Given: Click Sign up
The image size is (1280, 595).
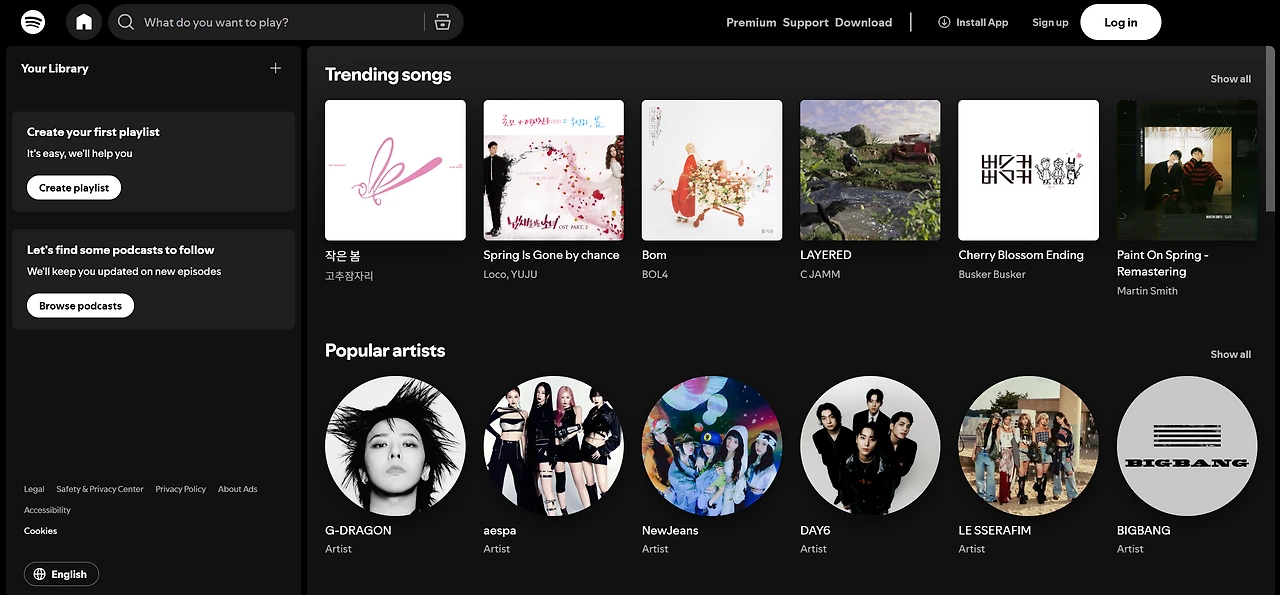Looking at the screenshot, I should (x=1050, y=22).
